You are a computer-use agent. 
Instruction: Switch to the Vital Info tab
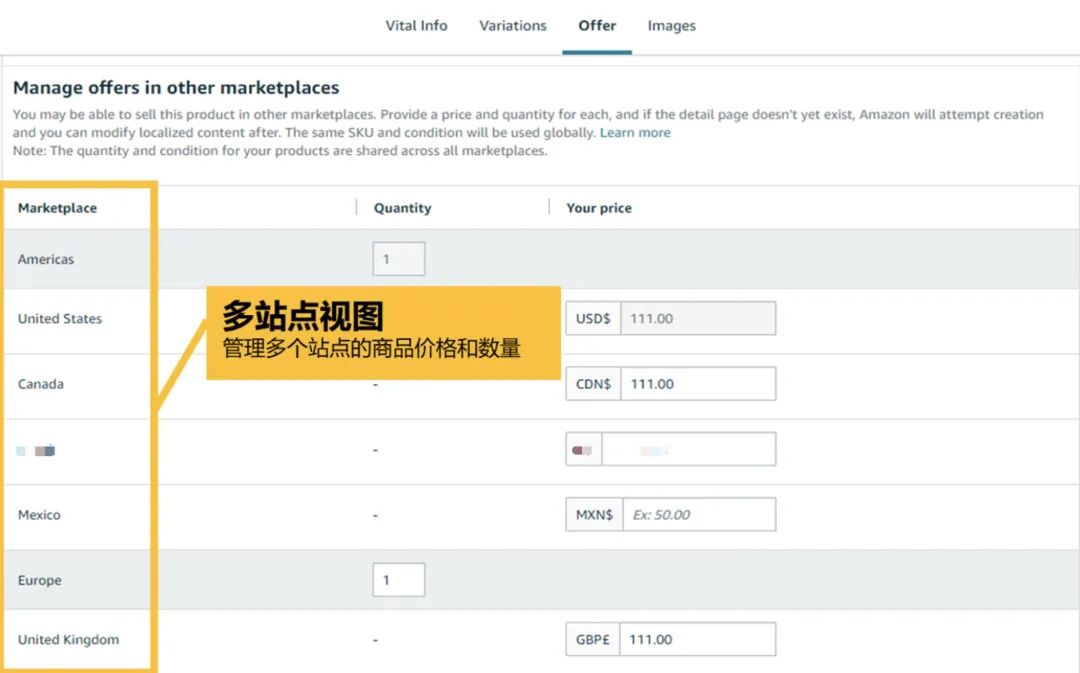coord(416,25)
